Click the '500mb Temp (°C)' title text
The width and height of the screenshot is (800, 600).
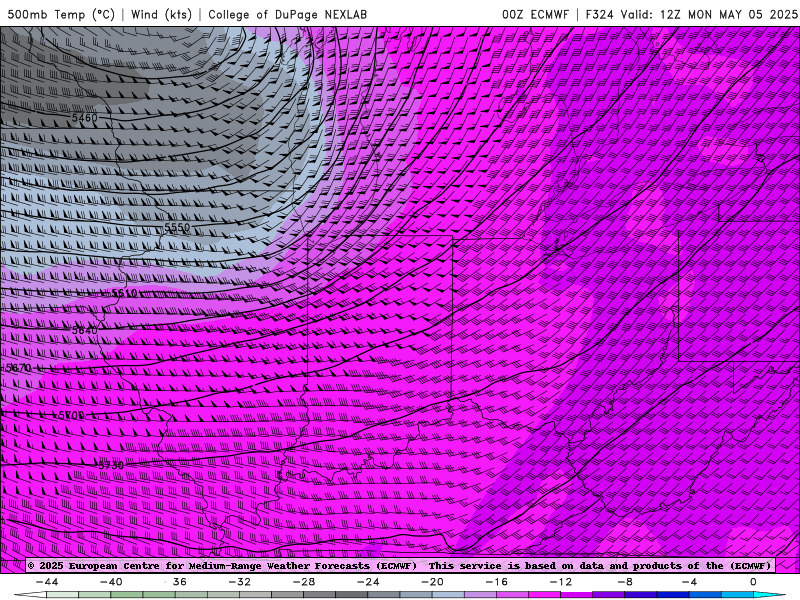point(61,14)
